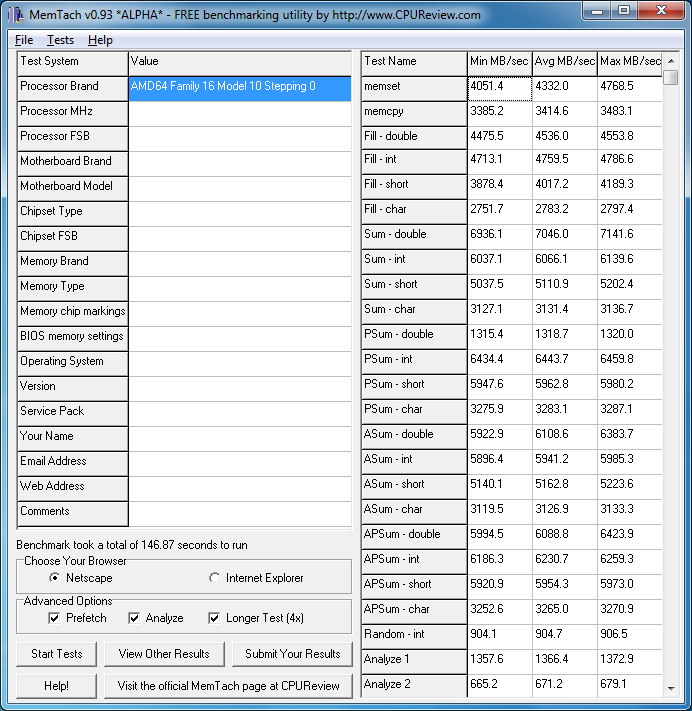Screen dimensions: 692x711
Task: Click the Comments value field
Action: click(x=240, y=514)
